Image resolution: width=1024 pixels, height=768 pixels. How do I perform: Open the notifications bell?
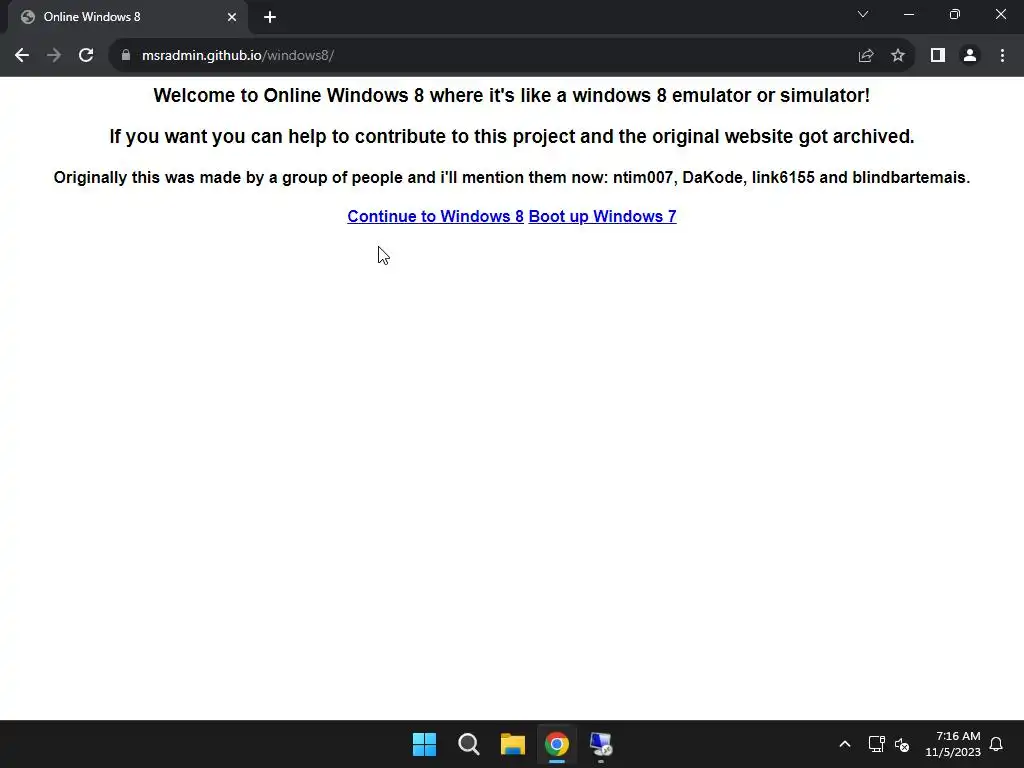pyautogui.click(x=996, y=744)
